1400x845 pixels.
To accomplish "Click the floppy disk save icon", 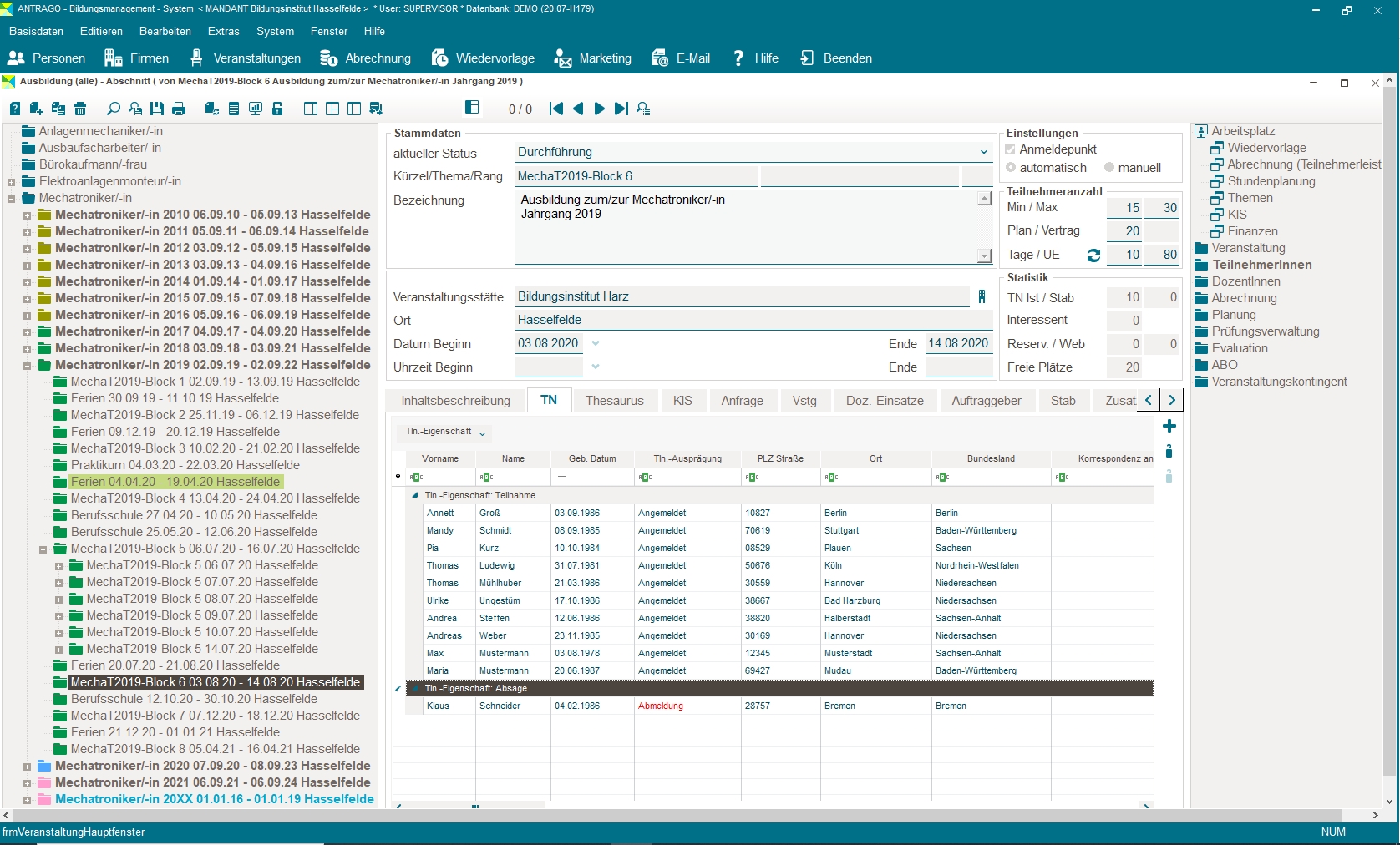I will (157, 109).
